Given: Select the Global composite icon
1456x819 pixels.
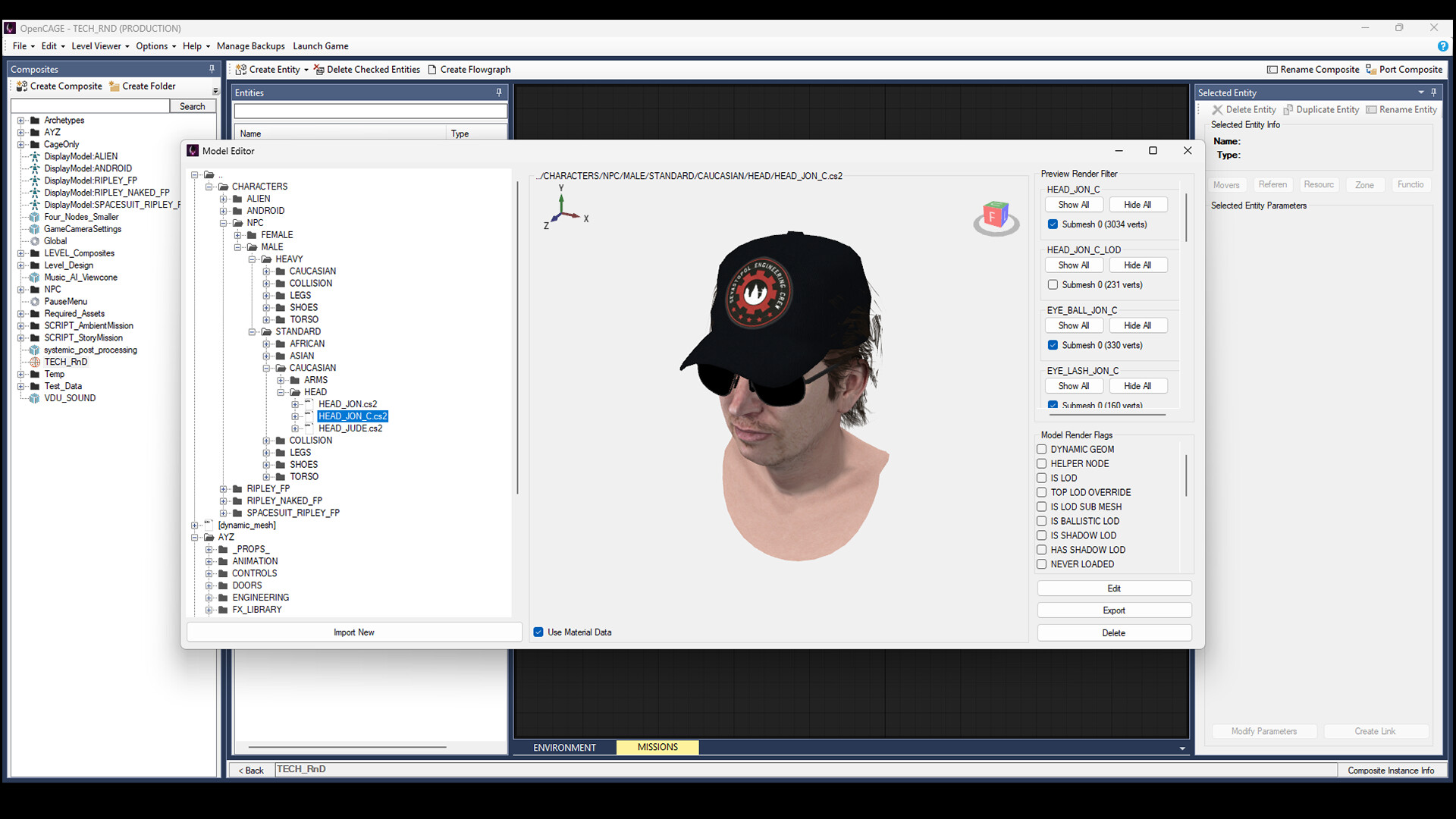Looking at the screenshot, I should tap(34, 241).
